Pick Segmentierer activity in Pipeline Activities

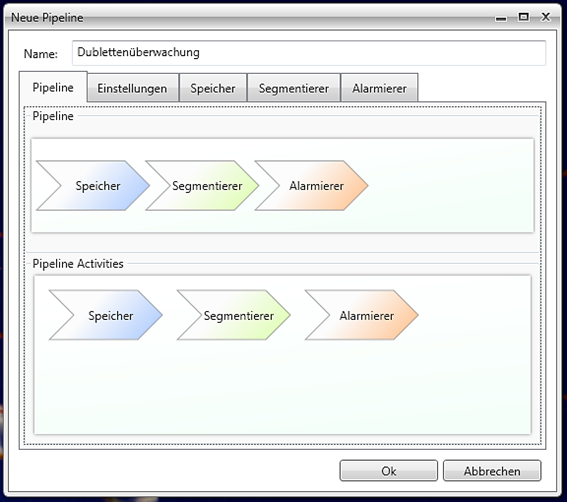[234, 315]
